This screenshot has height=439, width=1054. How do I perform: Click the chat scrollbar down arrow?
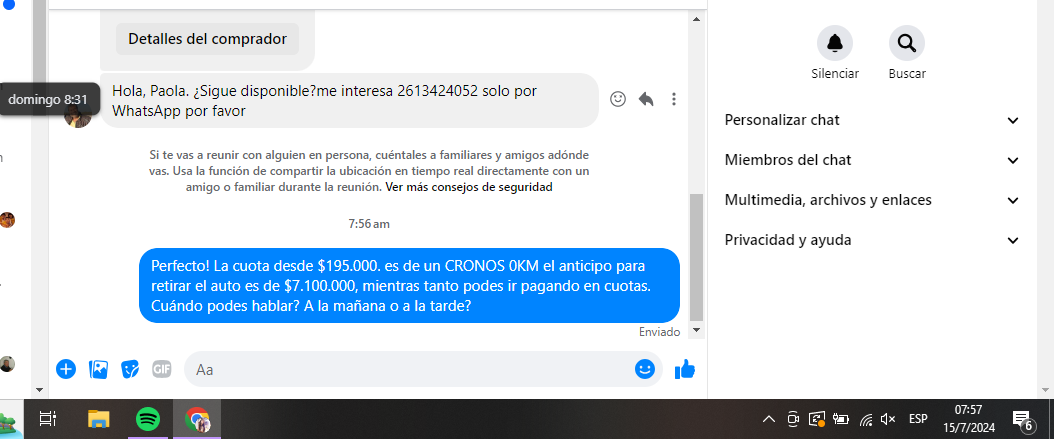point(696,330)
